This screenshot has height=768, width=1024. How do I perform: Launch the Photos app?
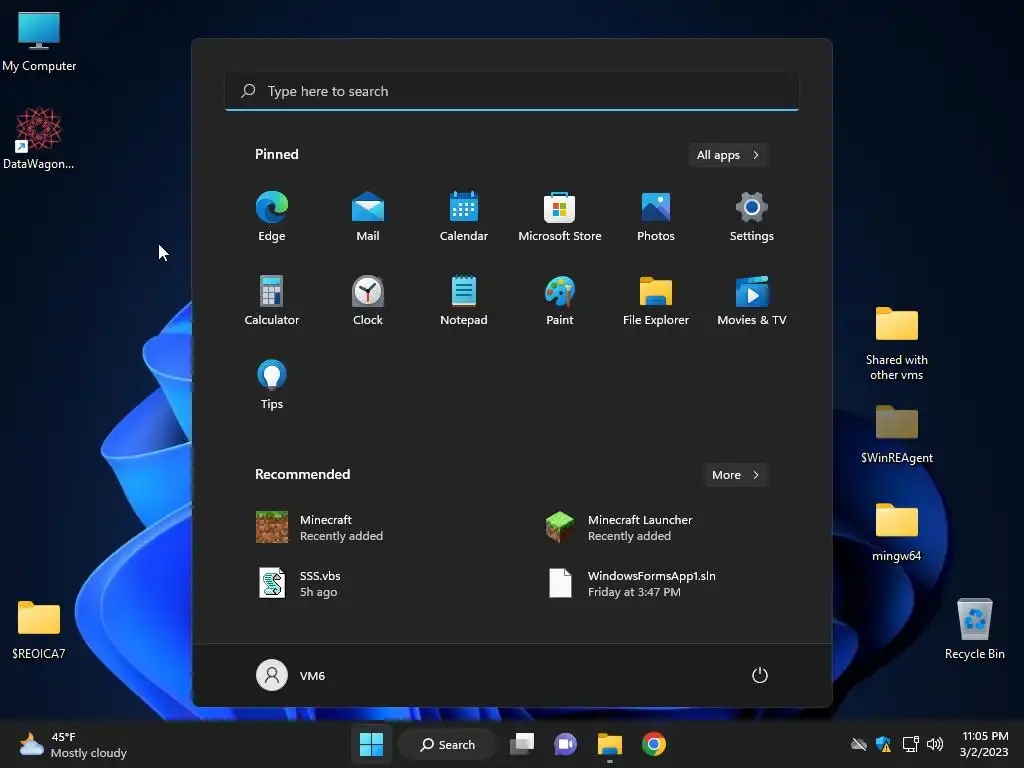tap(656, 217)
